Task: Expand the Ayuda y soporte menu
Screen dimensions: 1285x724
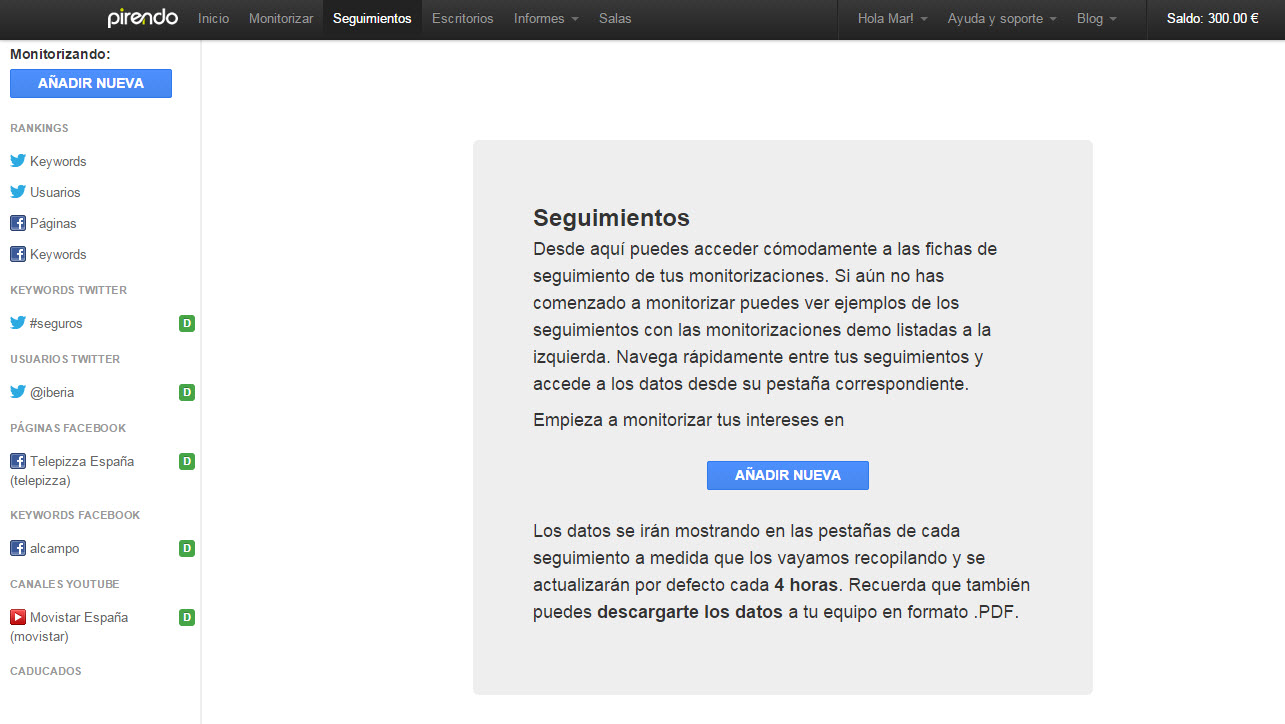Action: 1002,19
